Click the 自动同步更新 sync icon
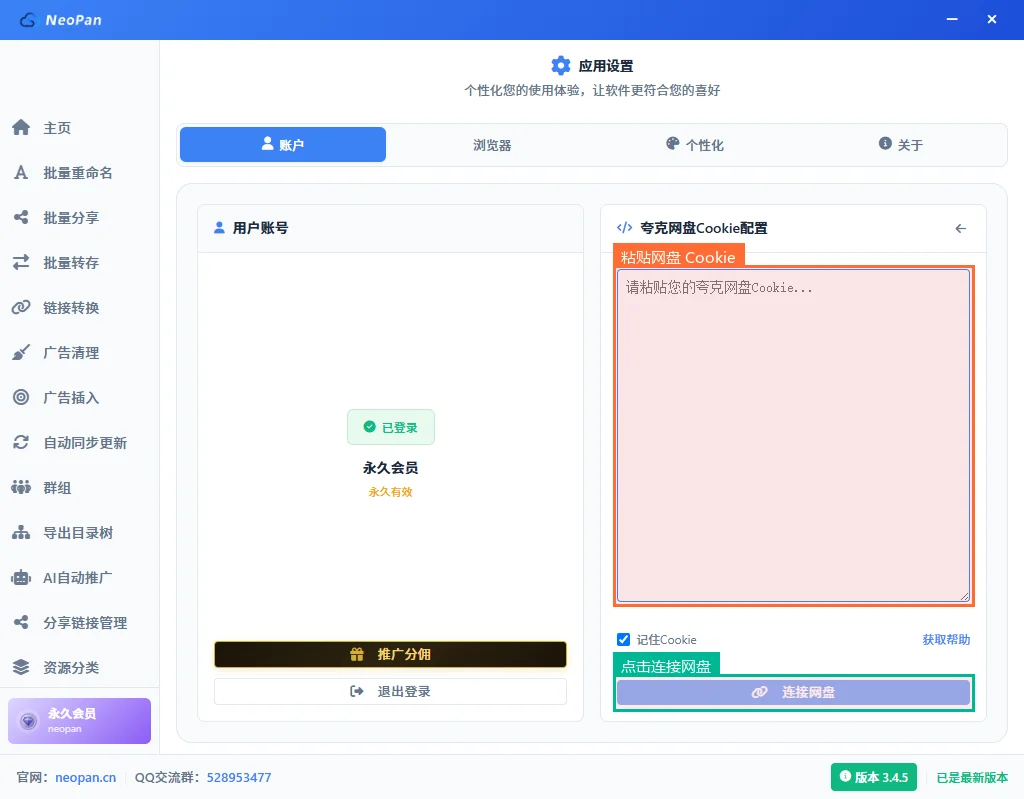The height and width of the screenshot is (799, 1024). tap(21, 442)
